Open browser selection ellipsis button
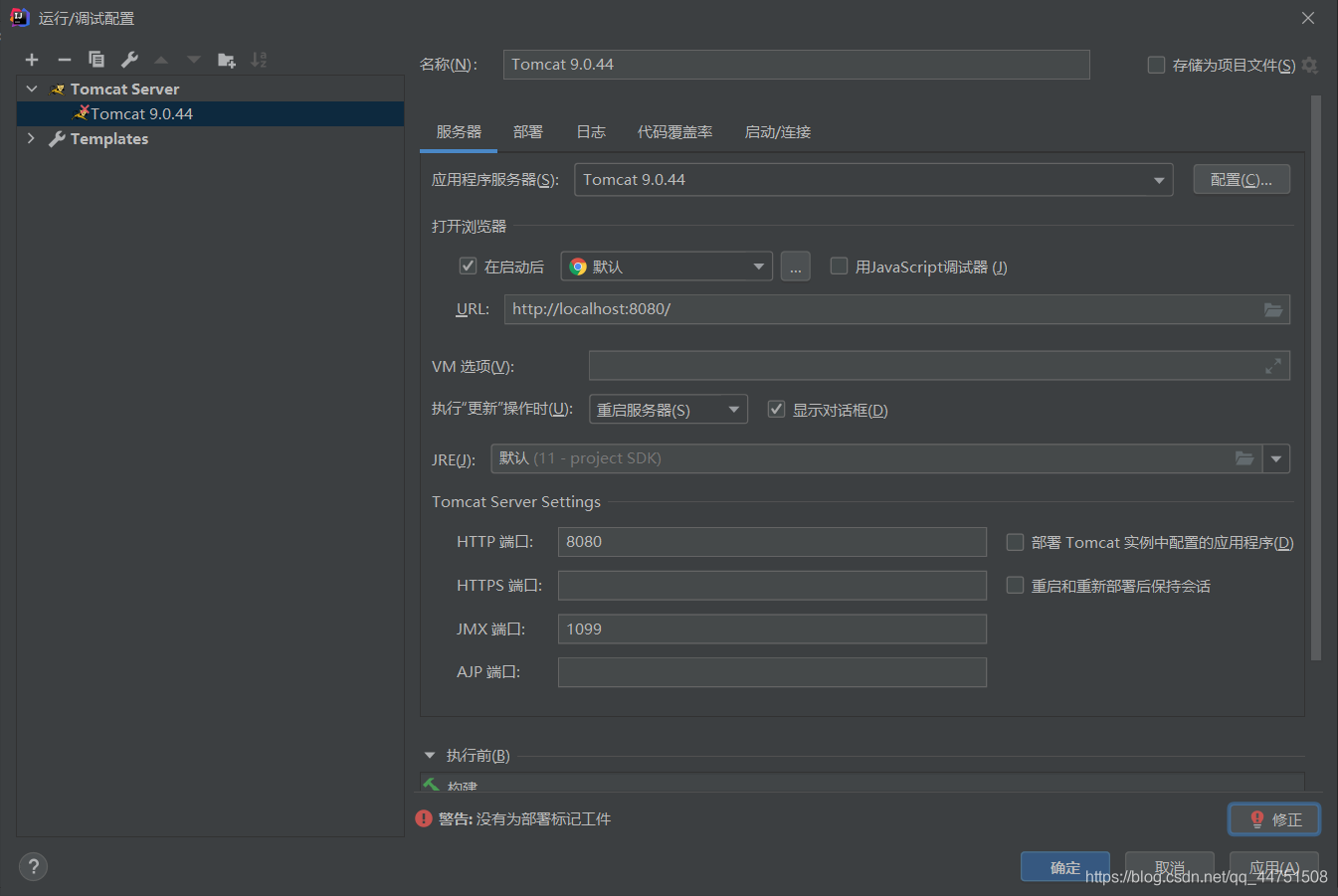 click(x=796, y=267)
